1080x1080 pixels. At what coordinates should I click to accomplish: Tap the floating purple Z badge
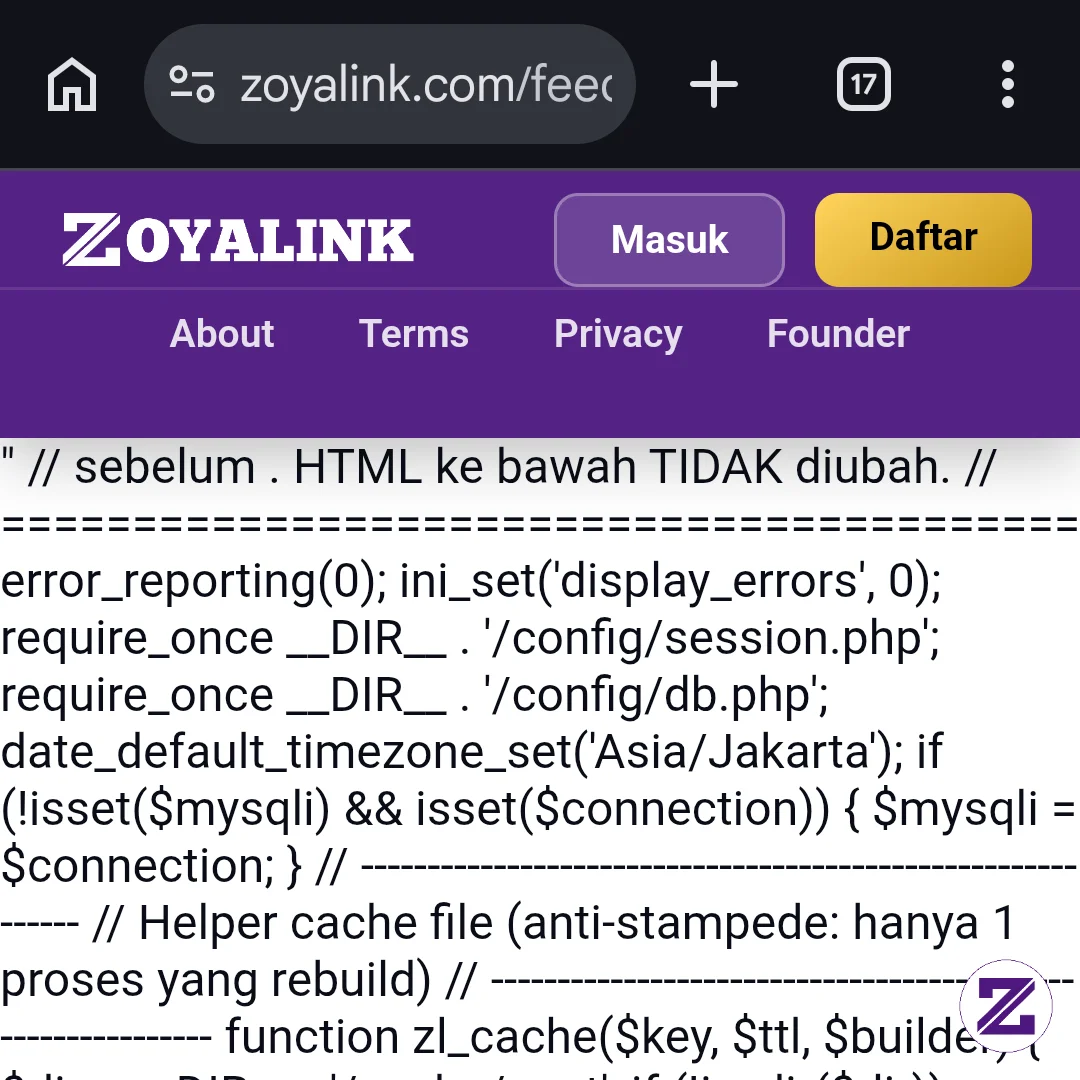1006,1006
